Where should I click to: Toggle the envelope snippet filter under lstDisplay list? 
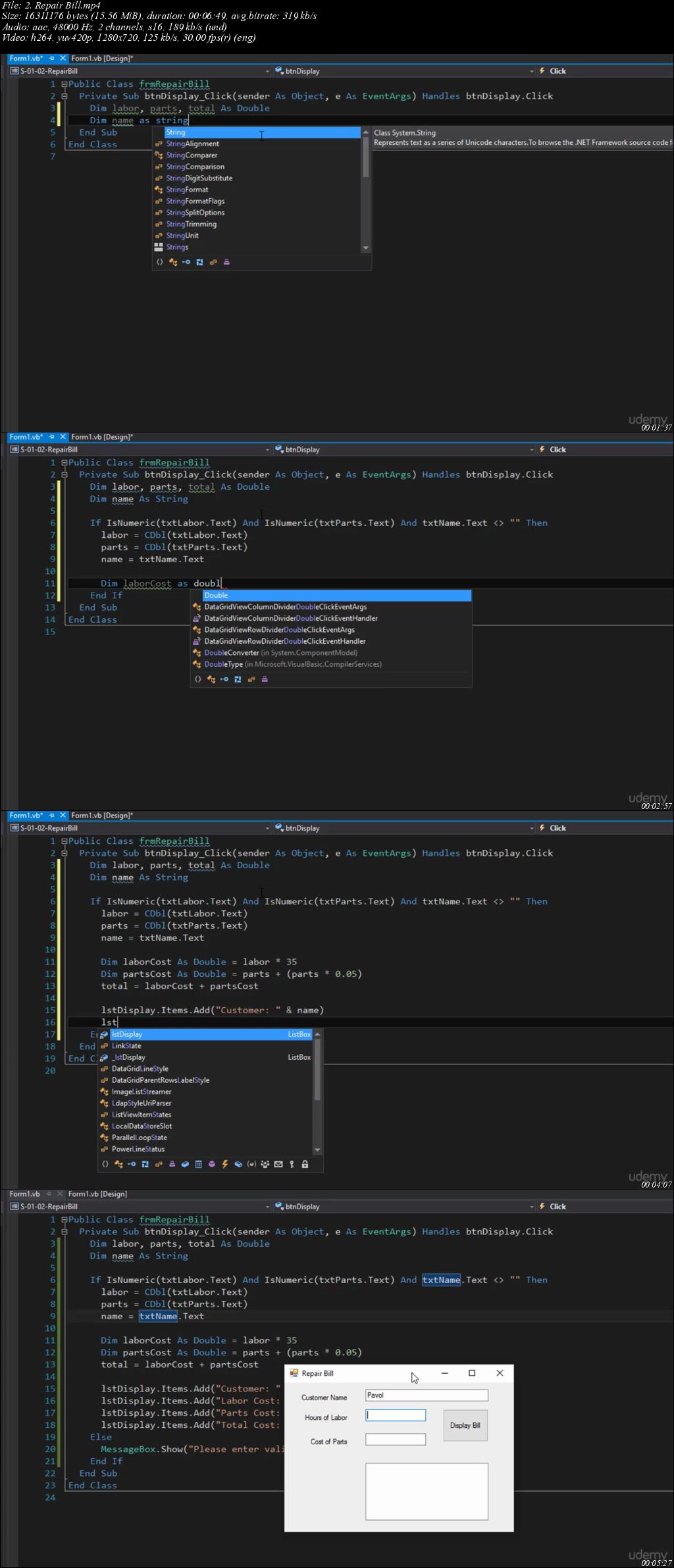[x=278, y=1164]
